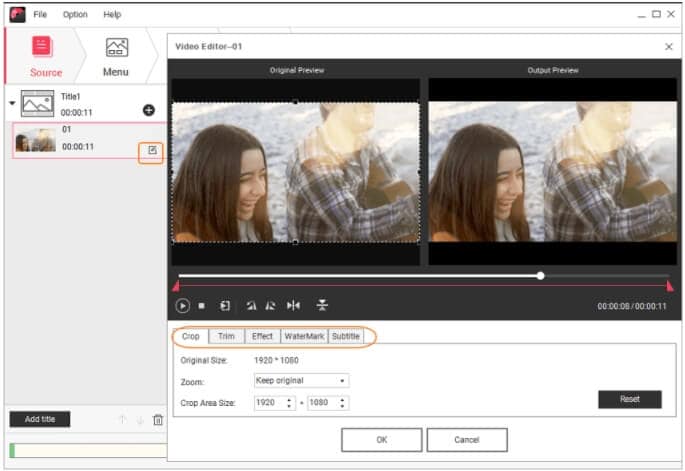
Task: Decrease crop area width value
Action: point(289,406)
